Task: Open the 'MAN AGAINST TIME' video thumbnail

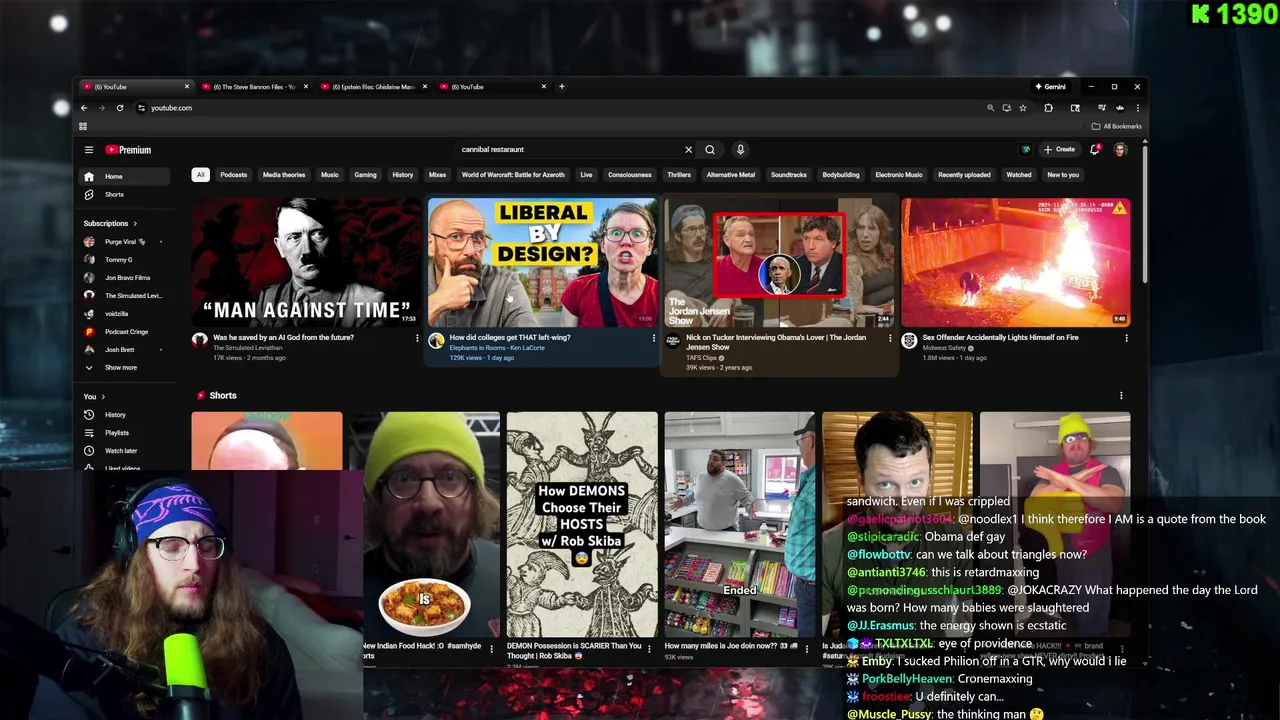Action: point(306,262)
